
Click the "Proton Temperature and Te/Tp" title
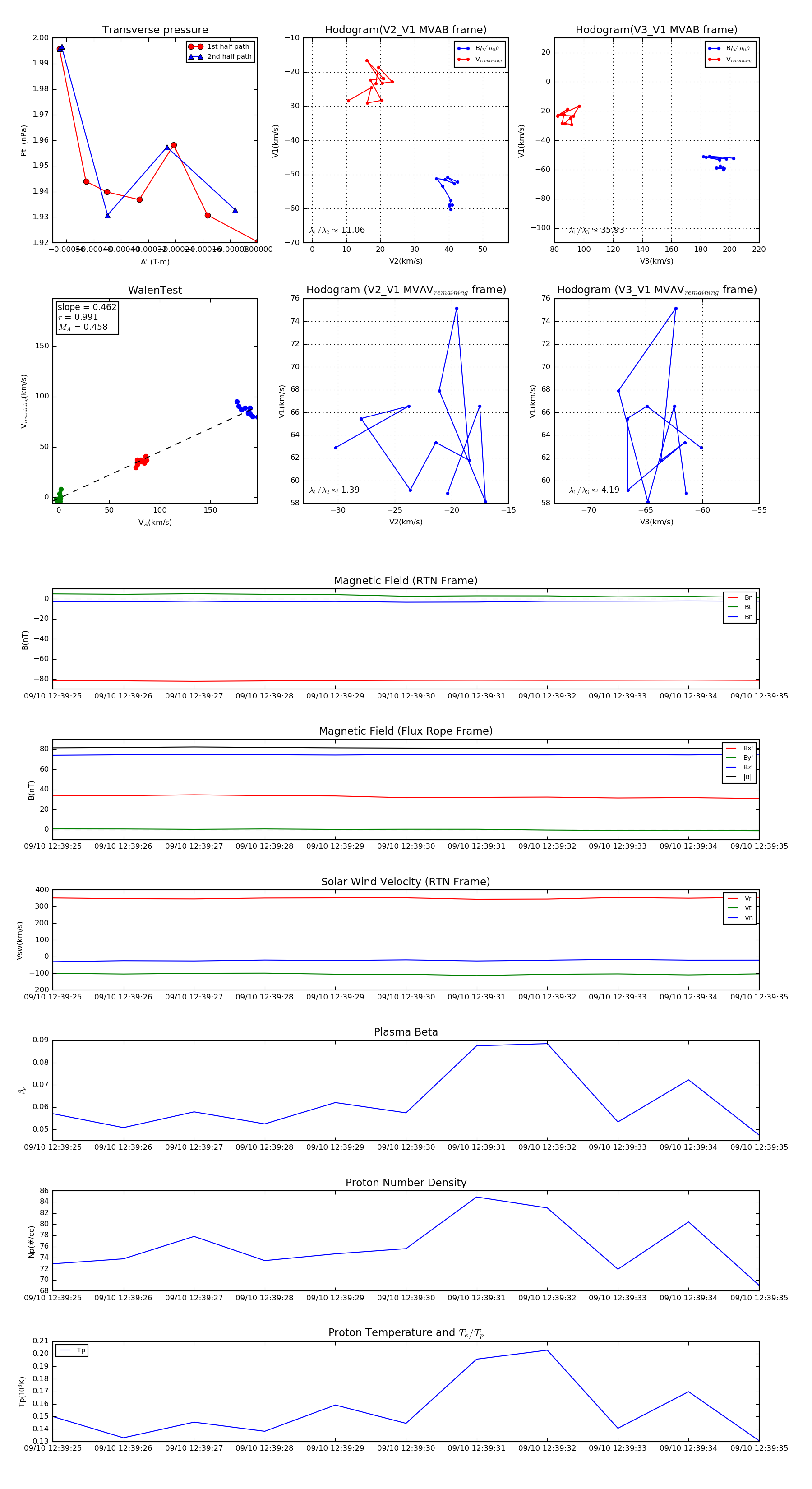406,1333
